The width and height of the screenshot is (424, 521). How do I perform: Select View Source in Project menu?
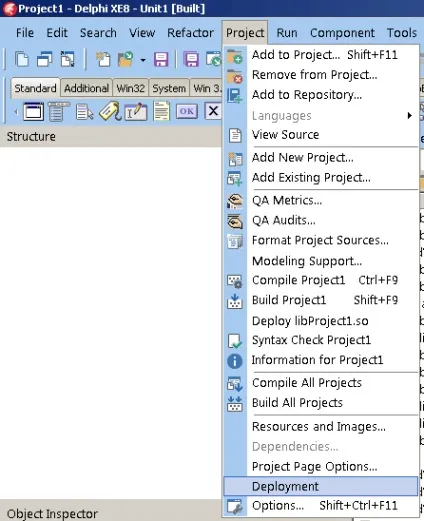(x=321, y=135)
